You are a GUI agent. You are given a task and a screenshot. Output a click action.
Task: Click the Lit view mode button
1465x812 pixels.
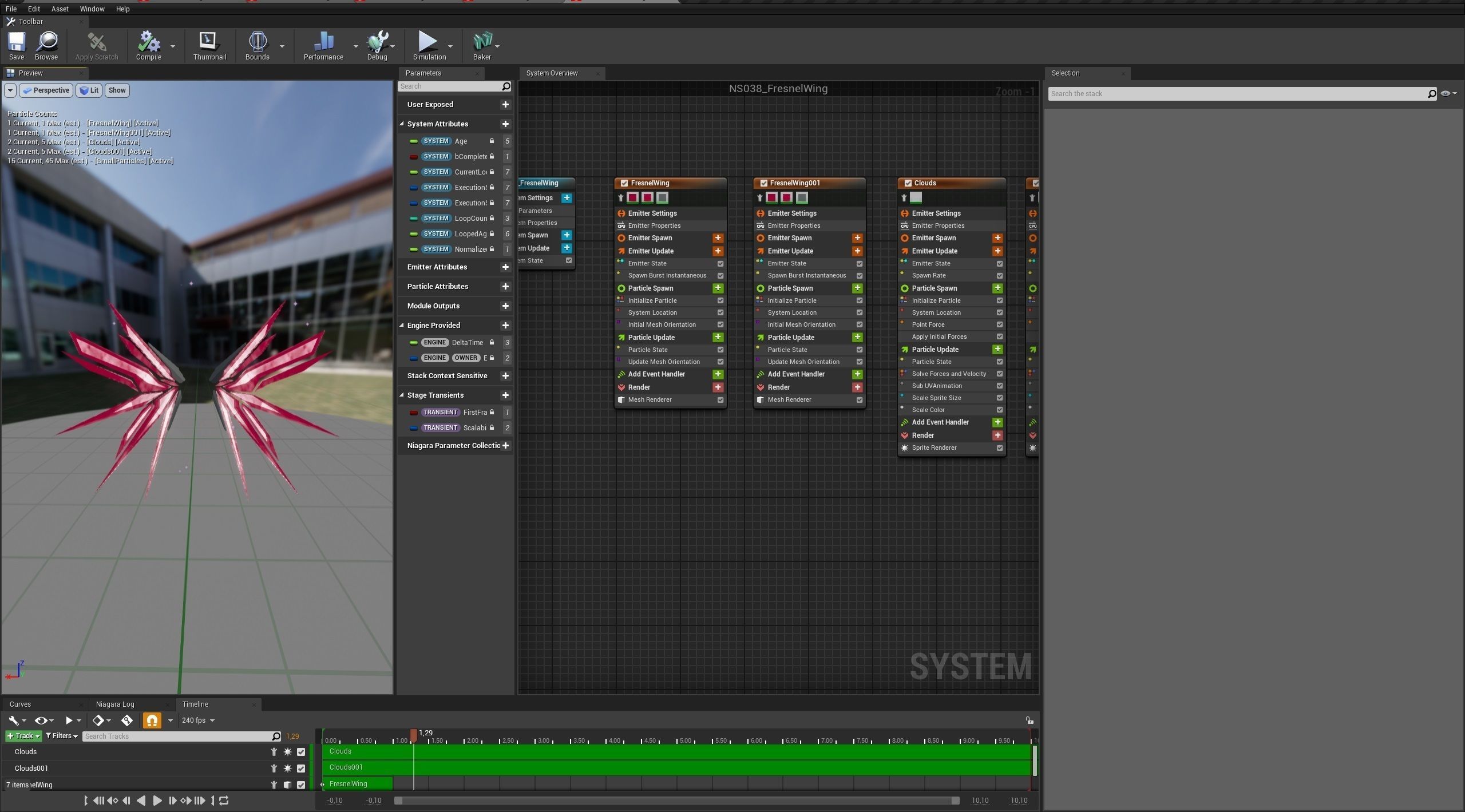[x=89, y=90]
